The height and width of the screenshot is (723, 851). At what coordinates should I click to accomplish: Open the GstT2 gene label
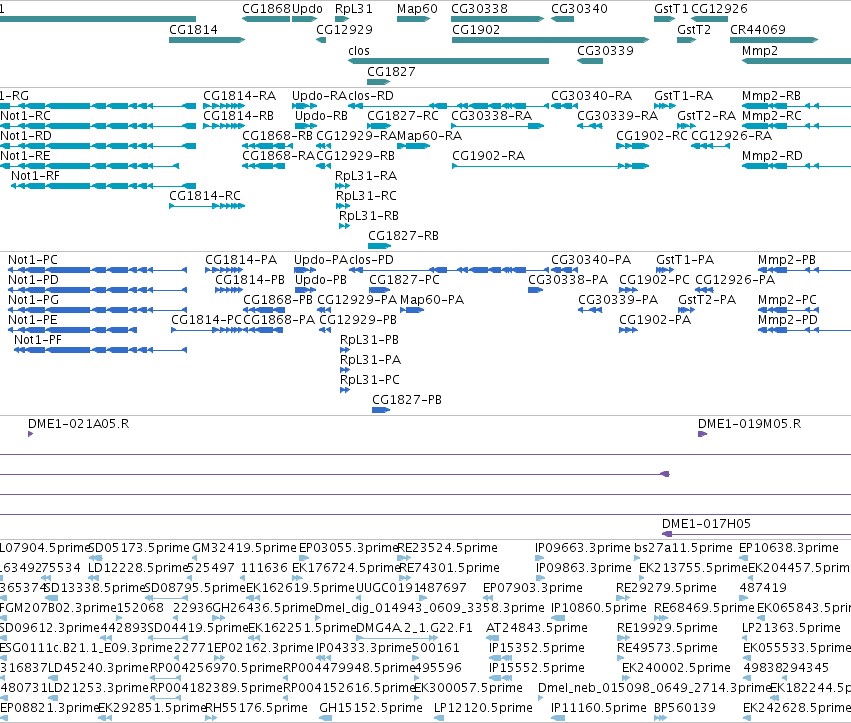pyautogui.click(x=694, y=29)
